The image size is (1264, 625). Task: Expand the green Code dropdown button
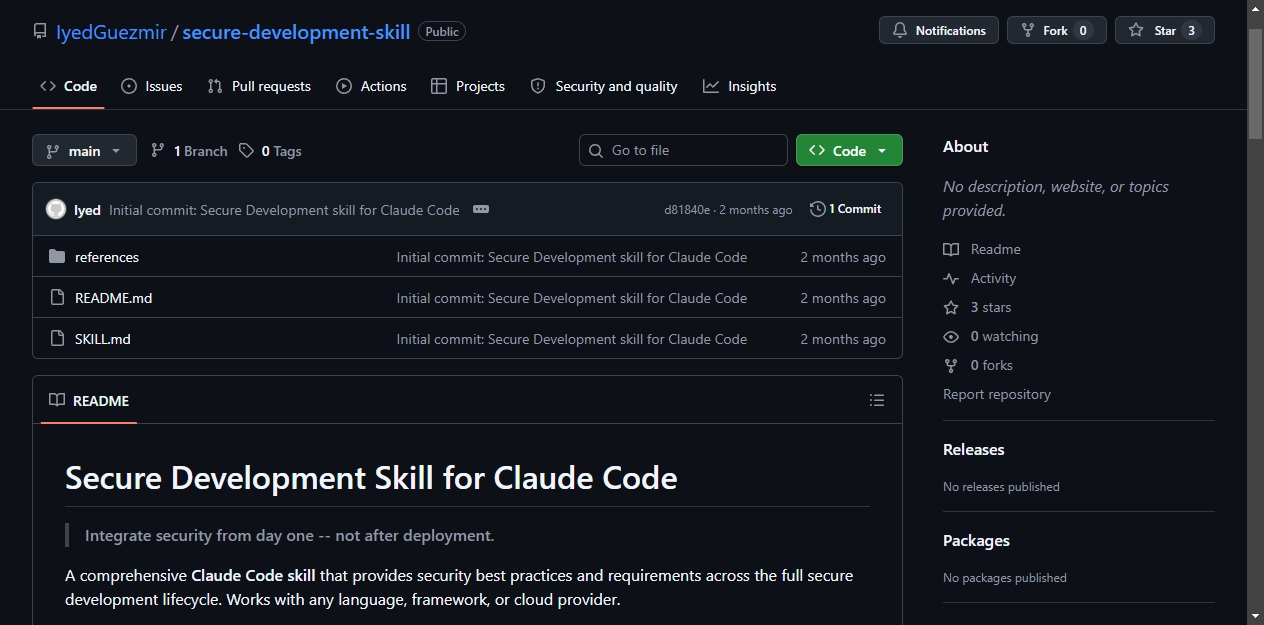(x=849, y=150)
